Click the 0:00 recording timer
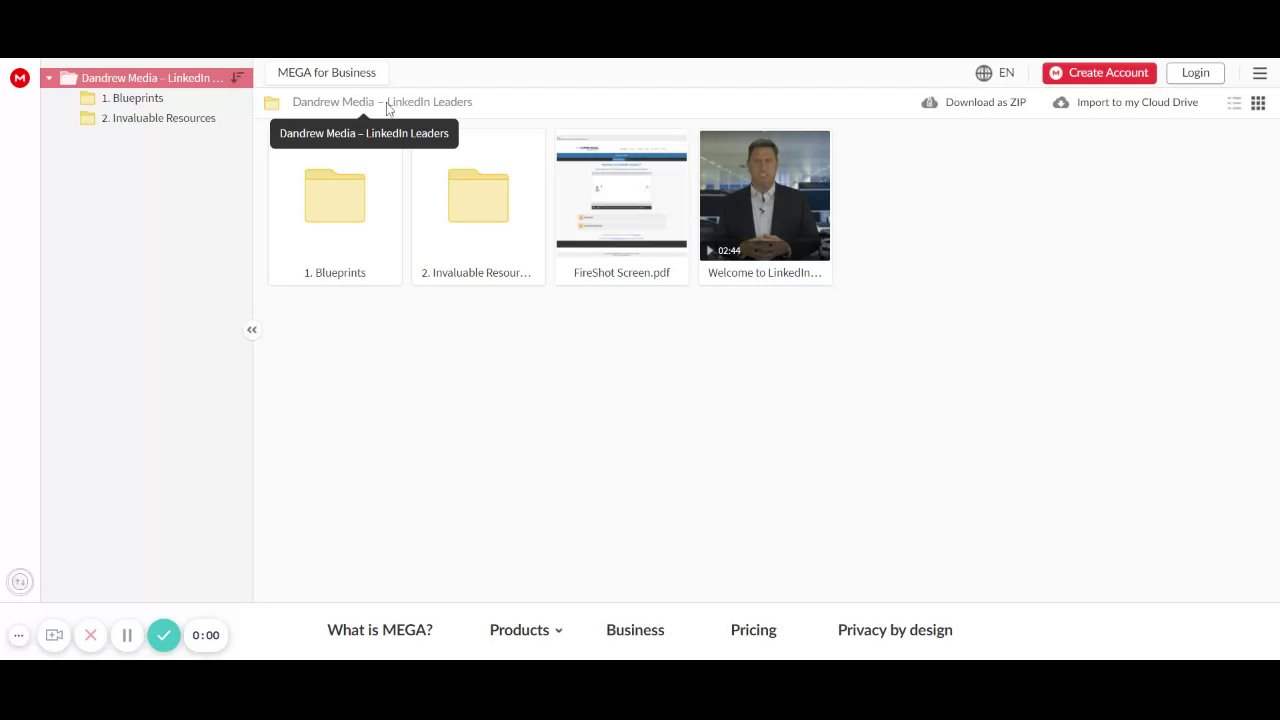1280x720 pixels. 206,635
